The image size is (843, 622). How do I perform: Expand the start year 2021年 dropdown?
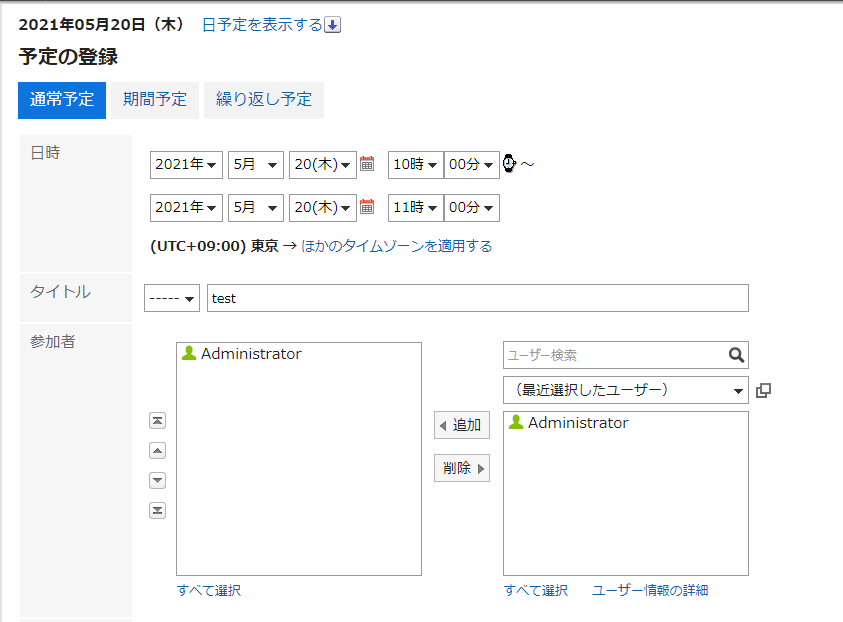(186, 165)
